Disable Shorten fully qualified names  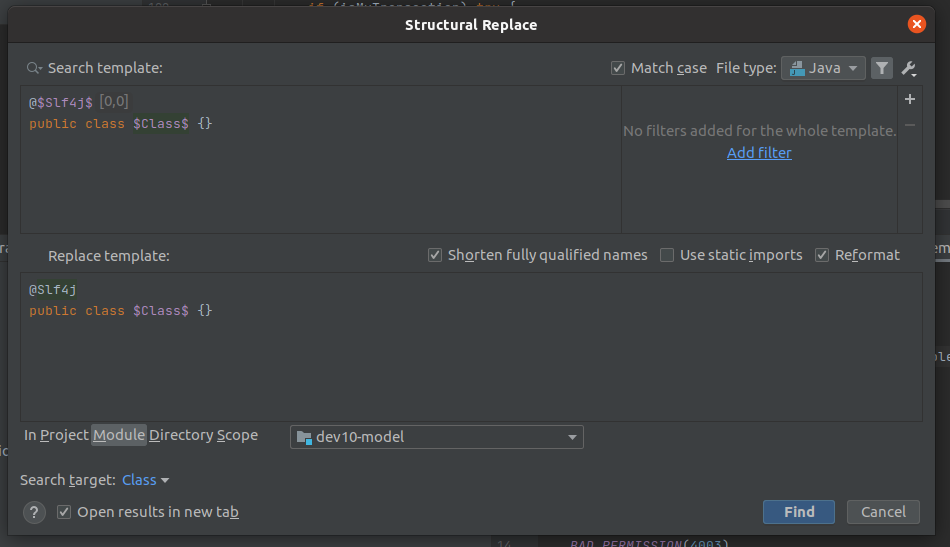(435, 255)
